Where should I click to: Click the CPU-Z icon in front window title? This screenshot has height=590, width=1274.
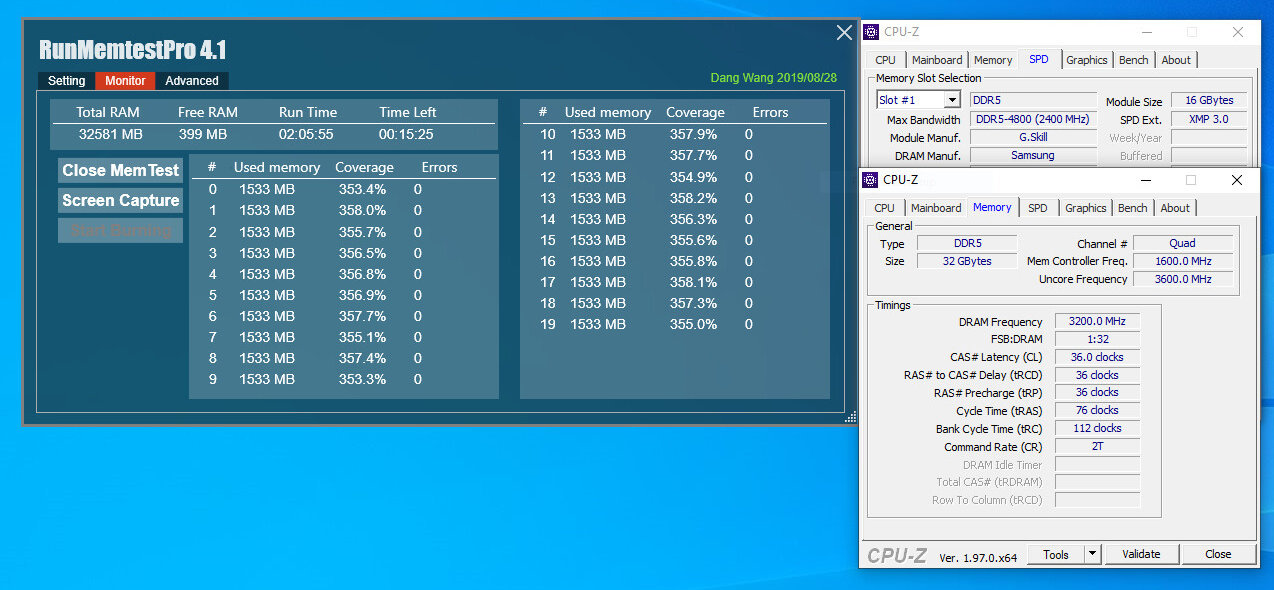(870, 180)
